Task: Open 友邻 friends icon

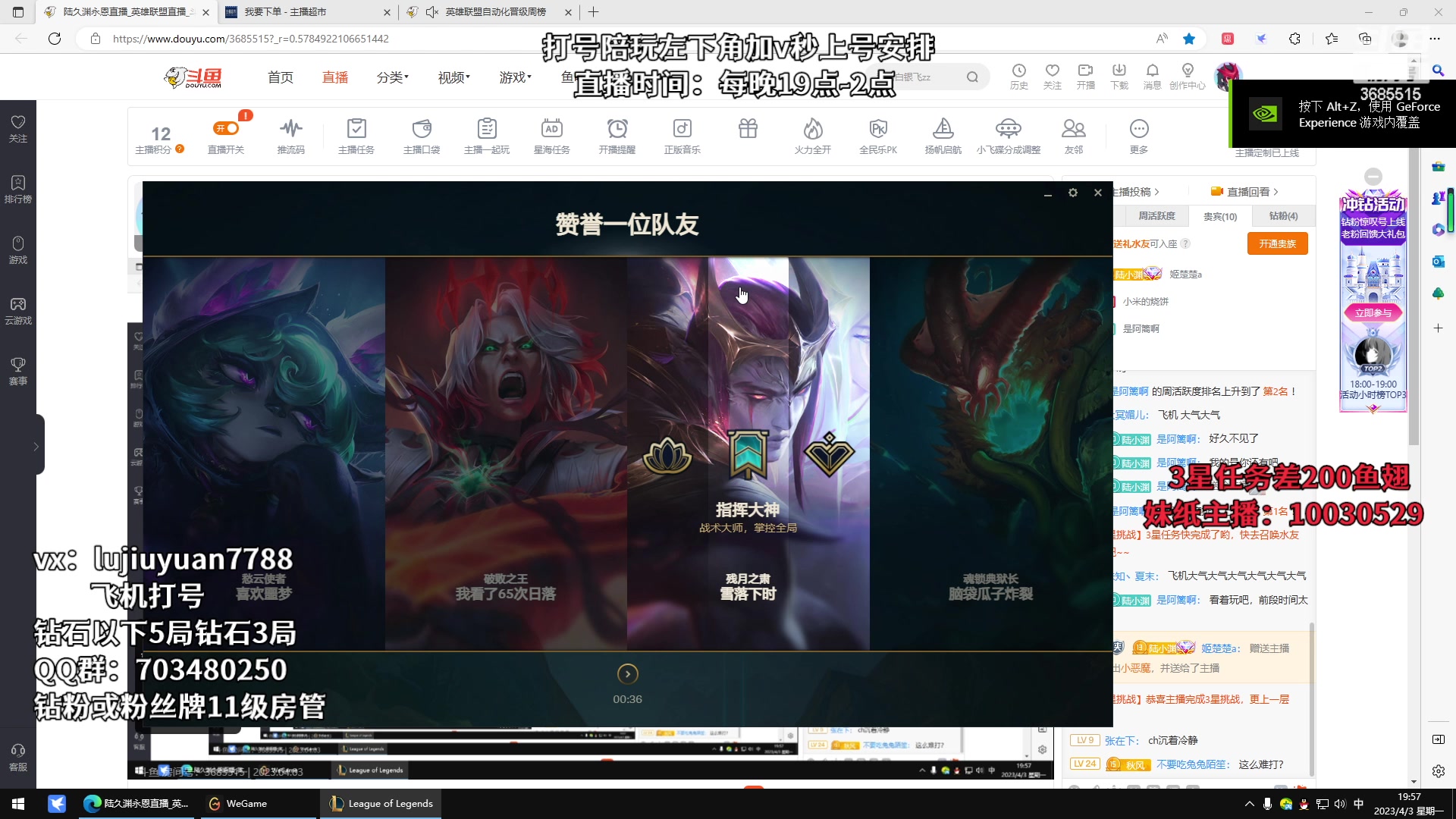Action: (1074, 129)
